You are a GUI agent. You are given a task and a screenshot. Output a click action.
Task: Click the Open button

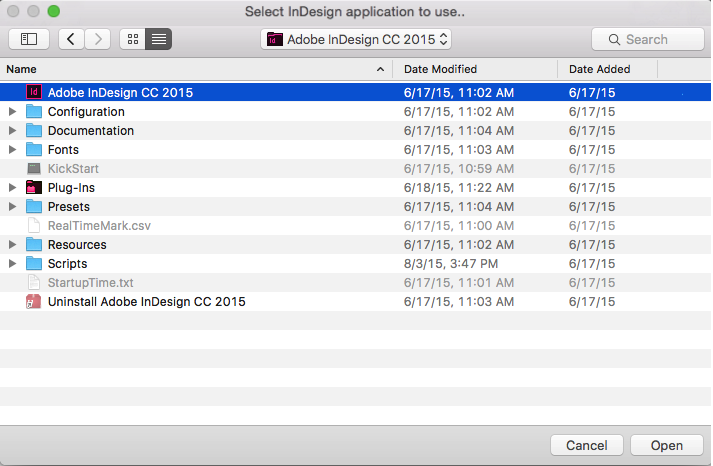[x=667, y=445]
